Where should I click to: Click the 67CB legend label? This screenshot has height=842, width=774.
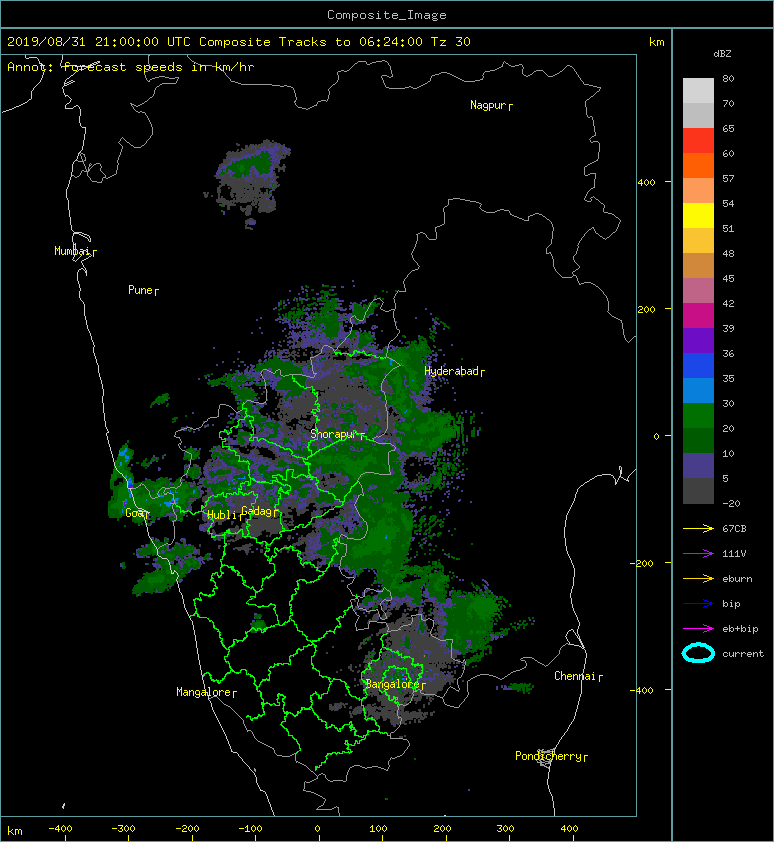[734, 528]
